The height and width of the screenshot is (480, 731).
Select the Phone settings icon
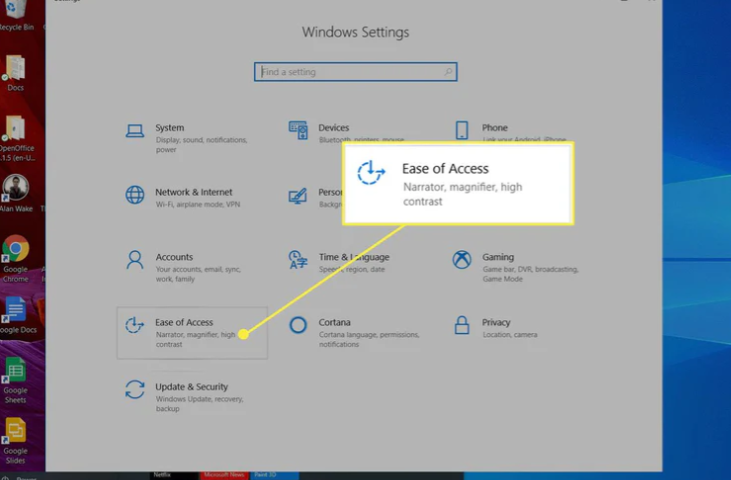462,130
